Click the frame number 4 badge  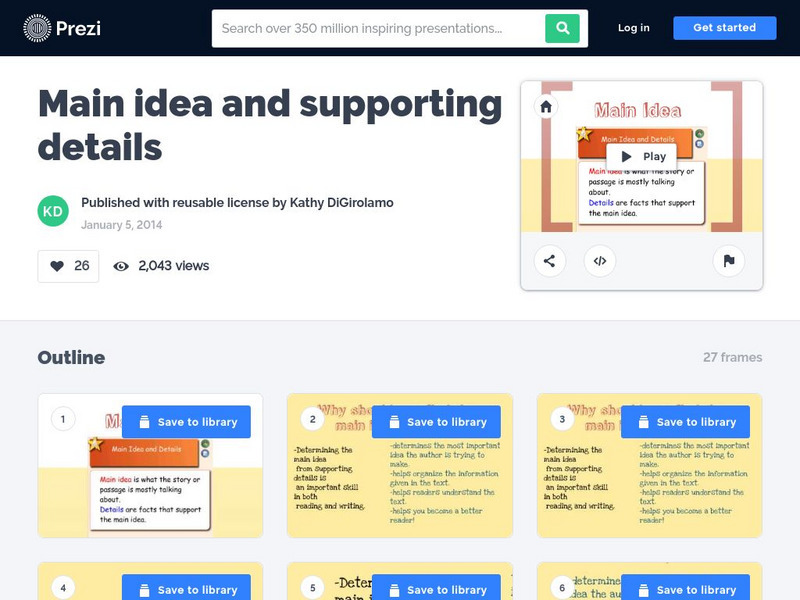(x=63, y=588)
